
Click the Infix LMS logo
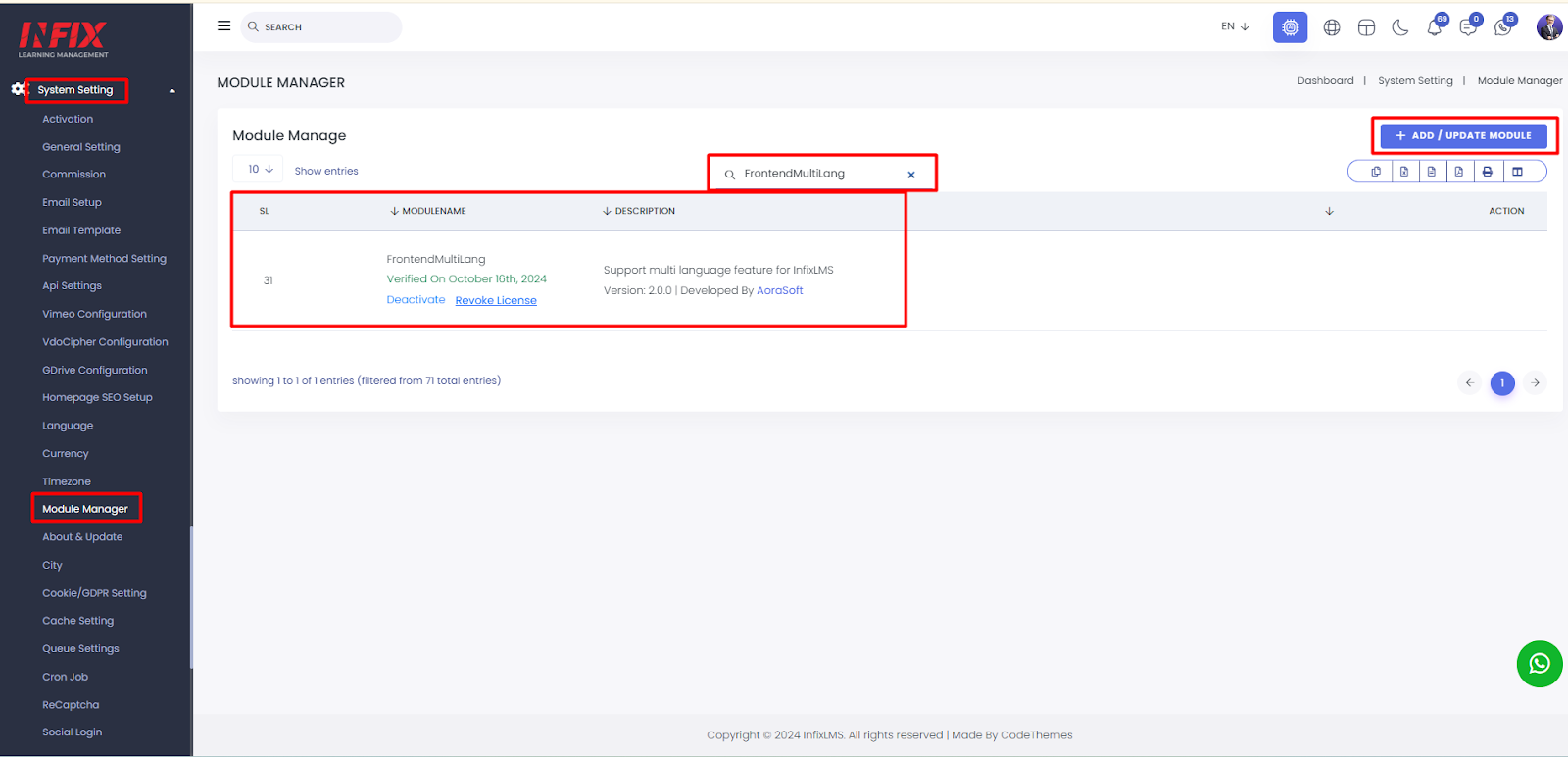tap(63, 39)
